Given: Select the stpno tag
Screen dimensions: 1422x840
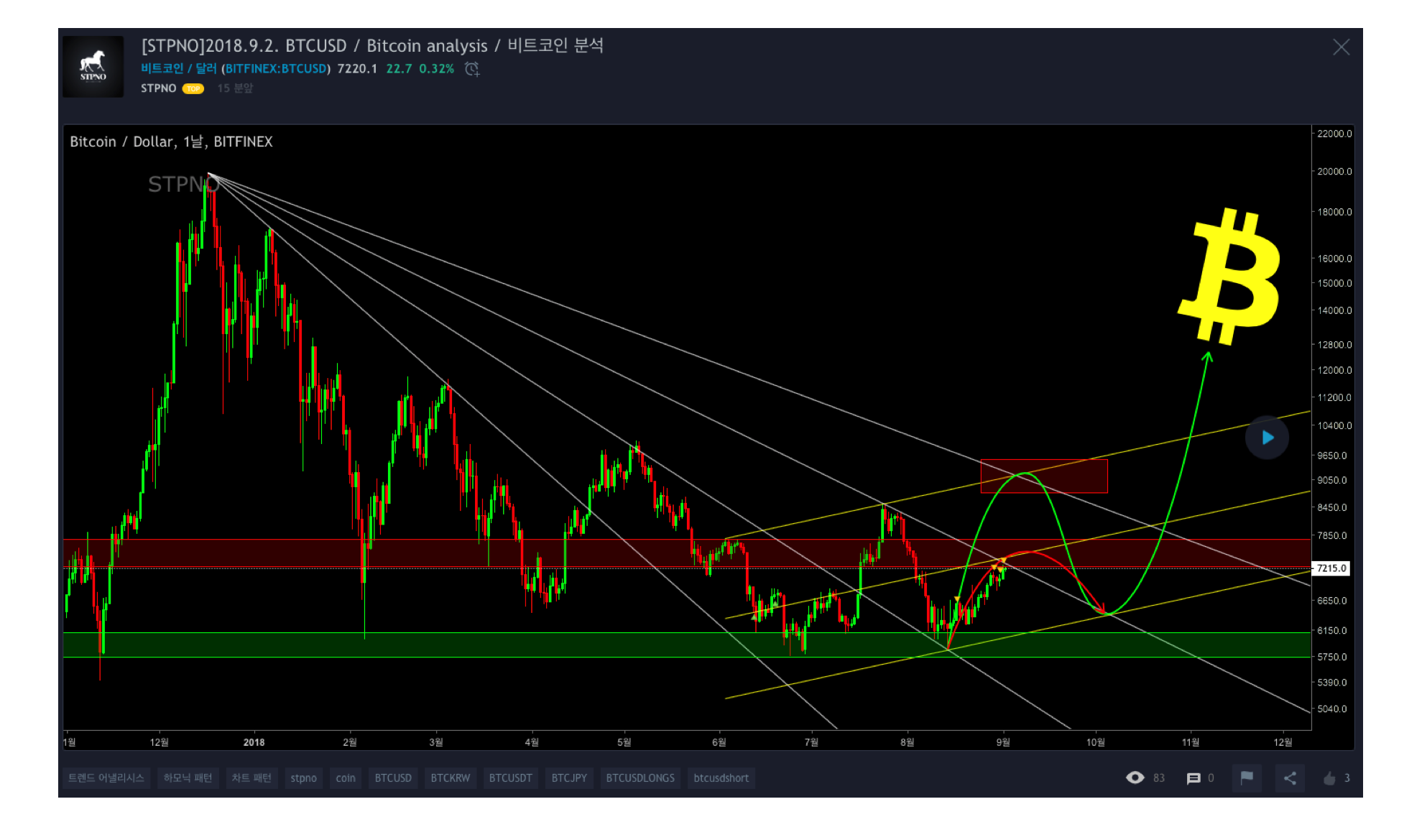Looking at the screenshot, I should click(303, 778).
